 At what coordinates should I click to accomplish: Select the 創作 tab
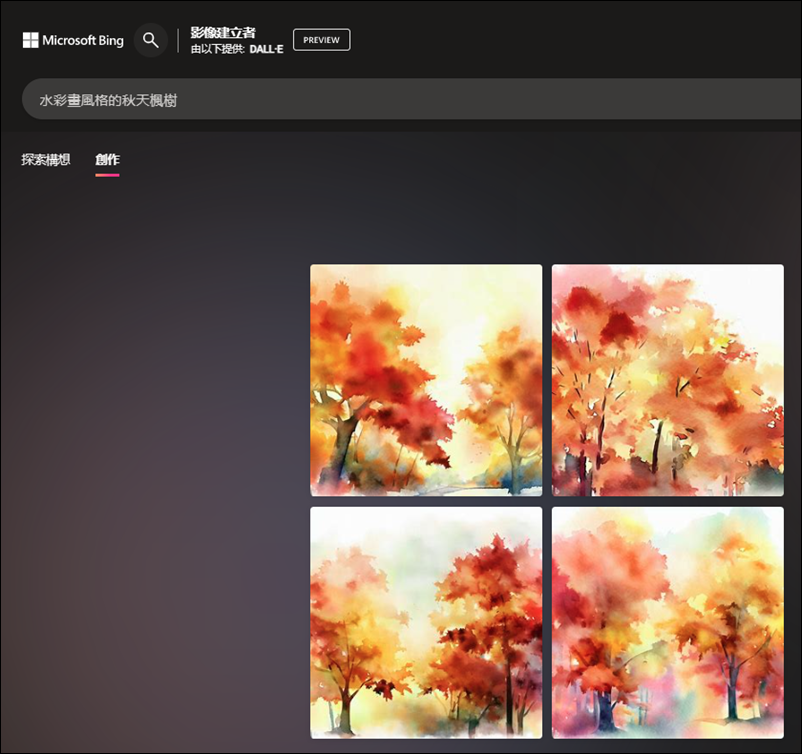107,160
